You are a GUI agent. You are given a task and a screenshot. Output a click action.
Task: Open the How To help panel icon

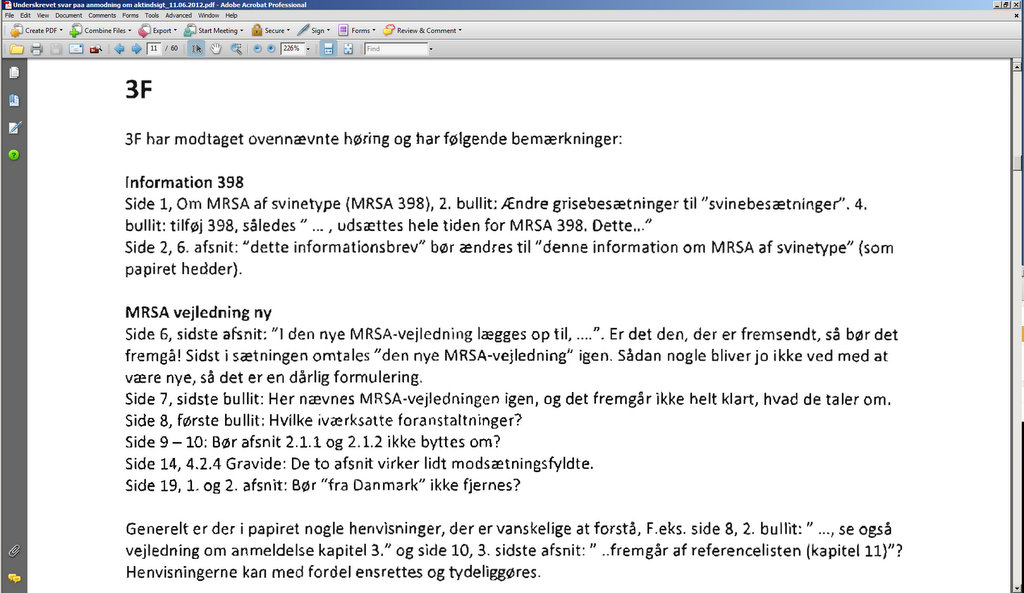[x=14, y=155]
